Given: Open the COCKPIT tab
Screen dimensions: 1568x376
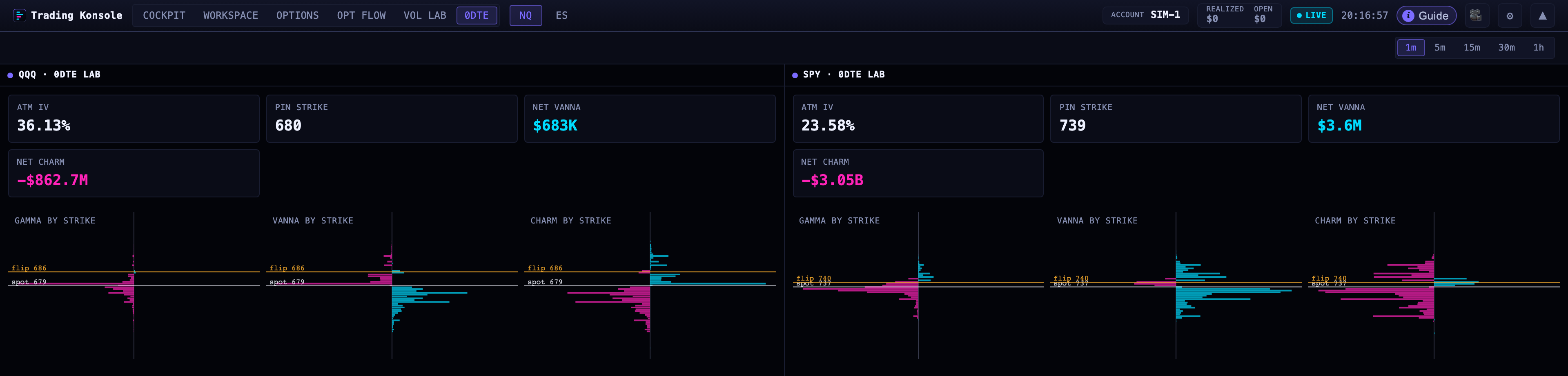Looking at the screenshot, I should (x=164, y=15).
